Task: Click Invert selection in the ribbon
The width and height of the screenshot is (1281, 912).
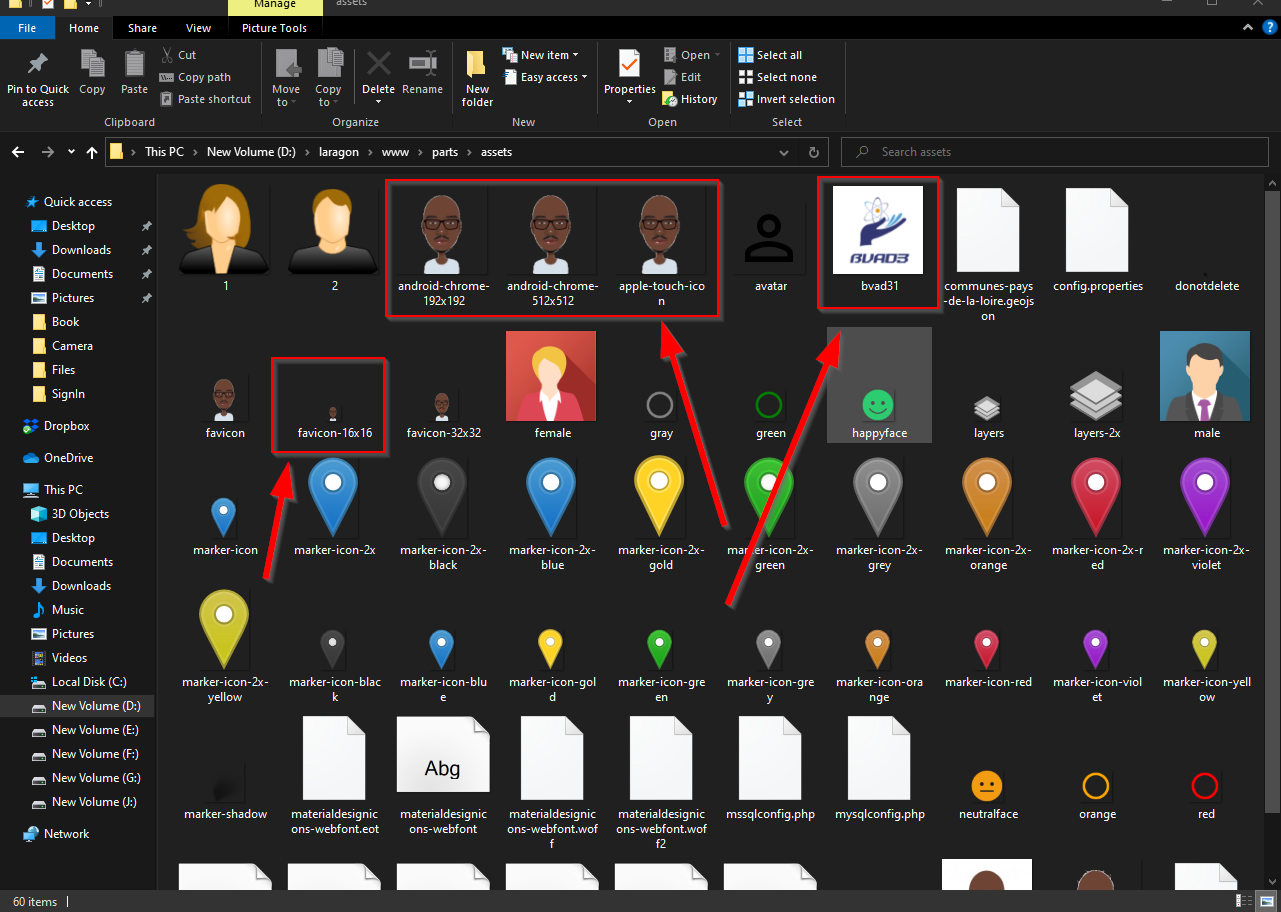Action: (x=786, y=99)
